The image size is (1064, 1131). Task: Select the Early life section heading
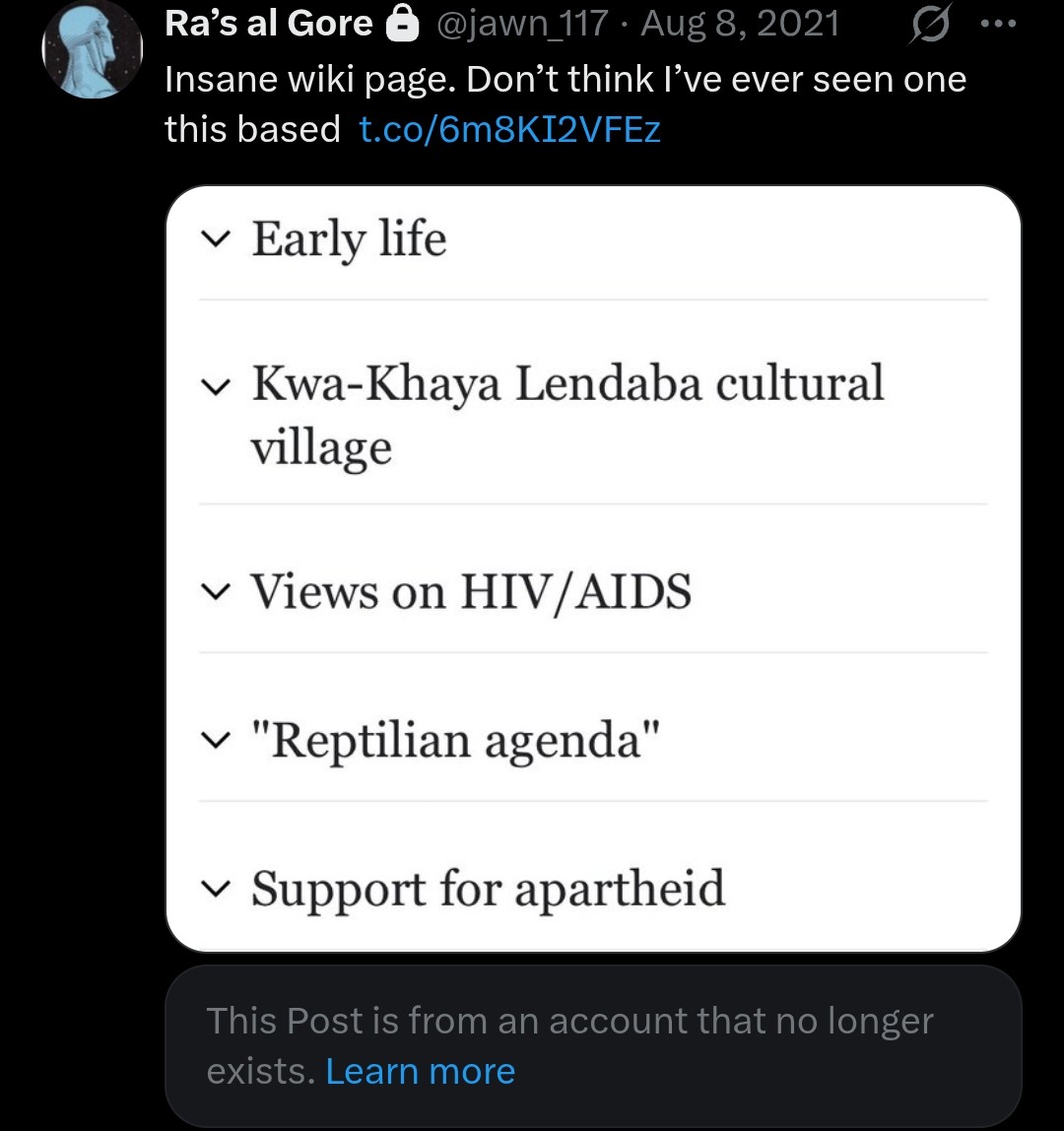(349, 239)
